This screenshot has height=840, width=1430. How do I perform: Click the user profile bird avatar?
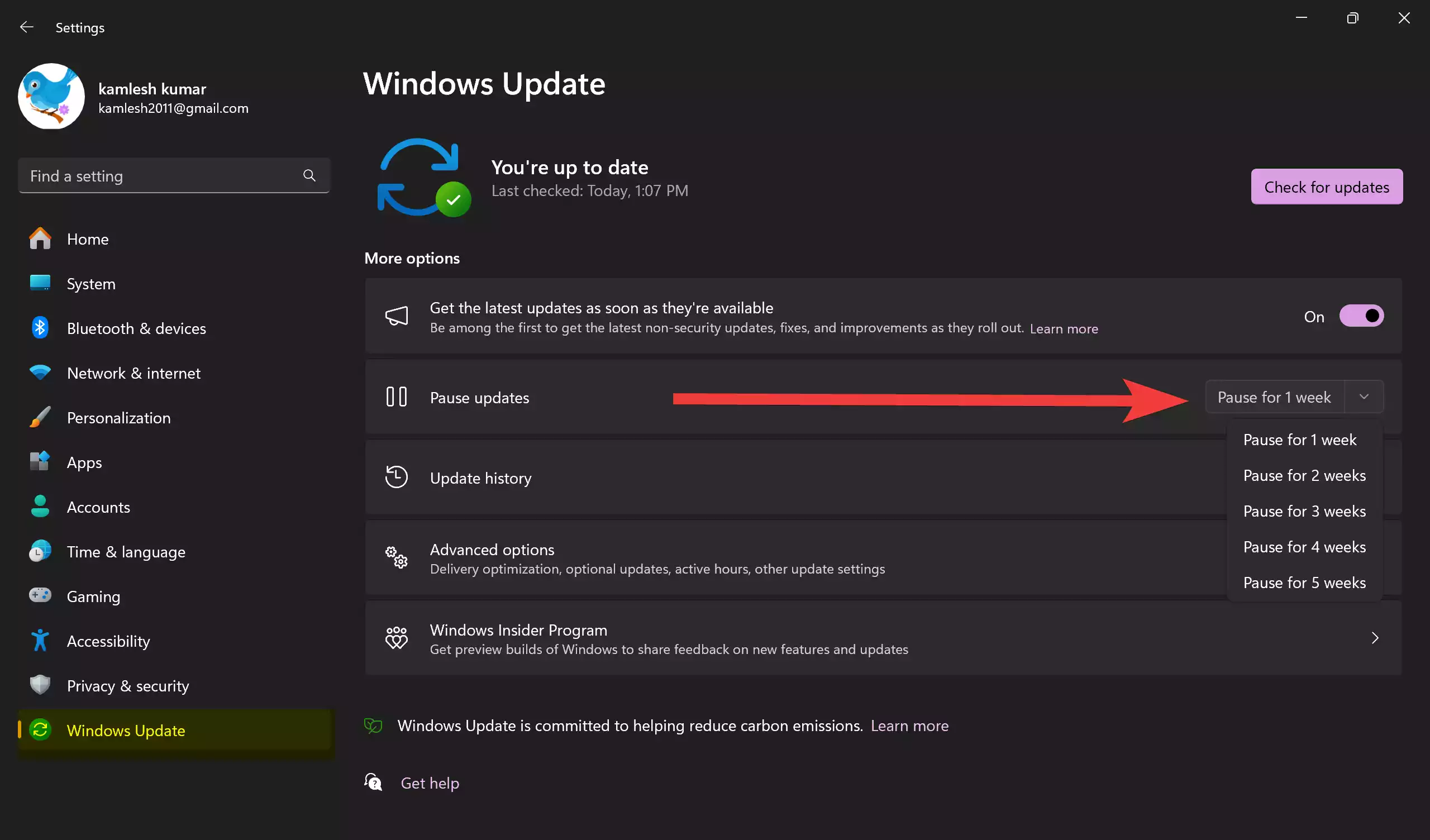(51, 97)
